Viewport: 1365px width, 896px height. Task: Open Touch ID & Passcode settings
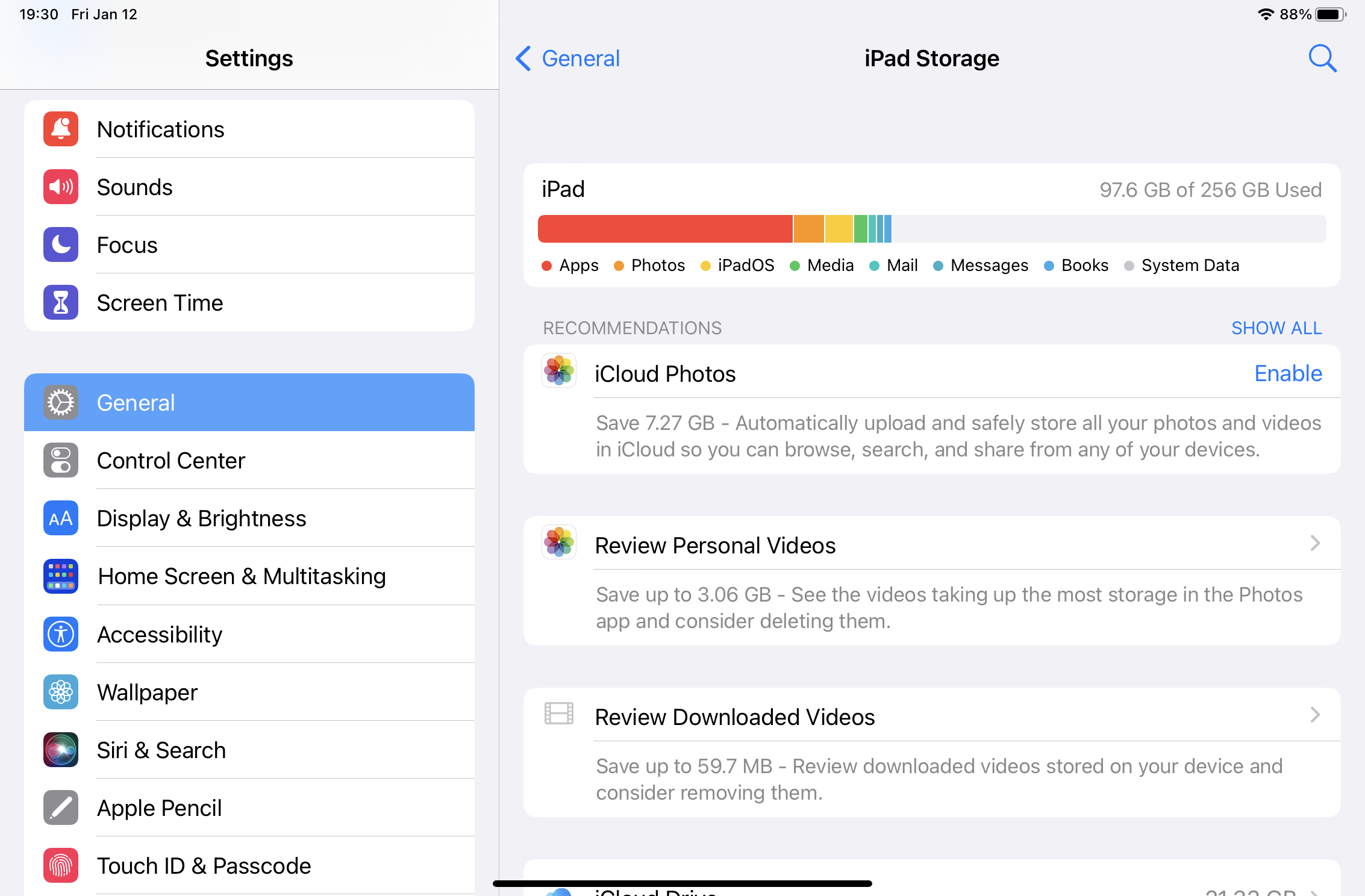249,865
